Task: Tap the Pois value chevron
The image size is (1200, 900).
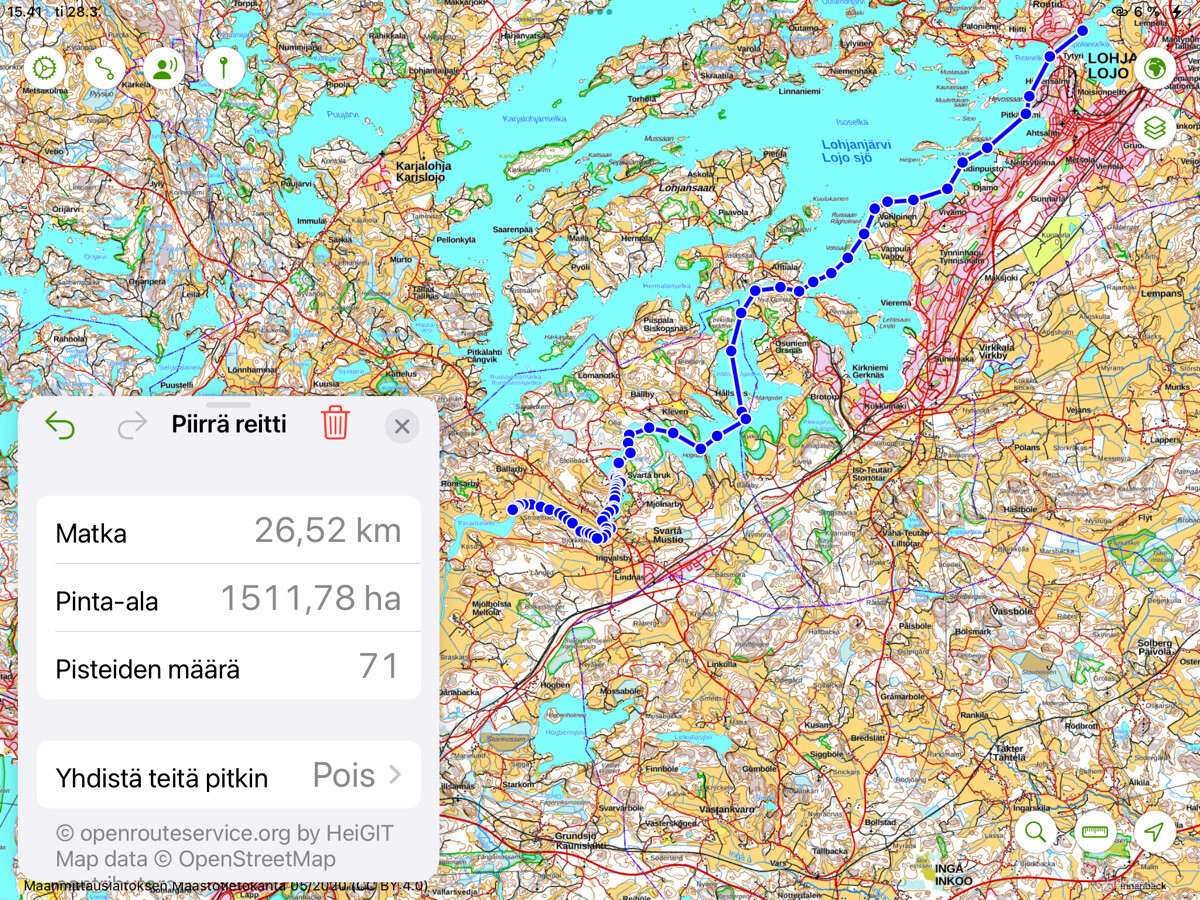Action: point(395,775)
